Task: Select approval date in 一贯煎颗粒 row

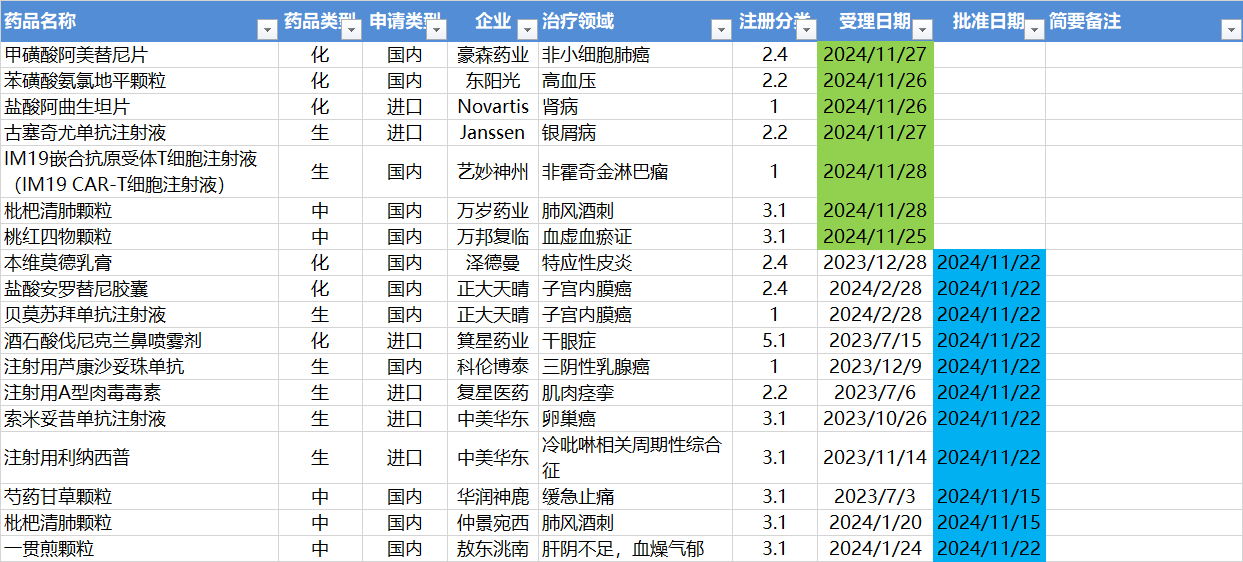Action: point(989,549)
